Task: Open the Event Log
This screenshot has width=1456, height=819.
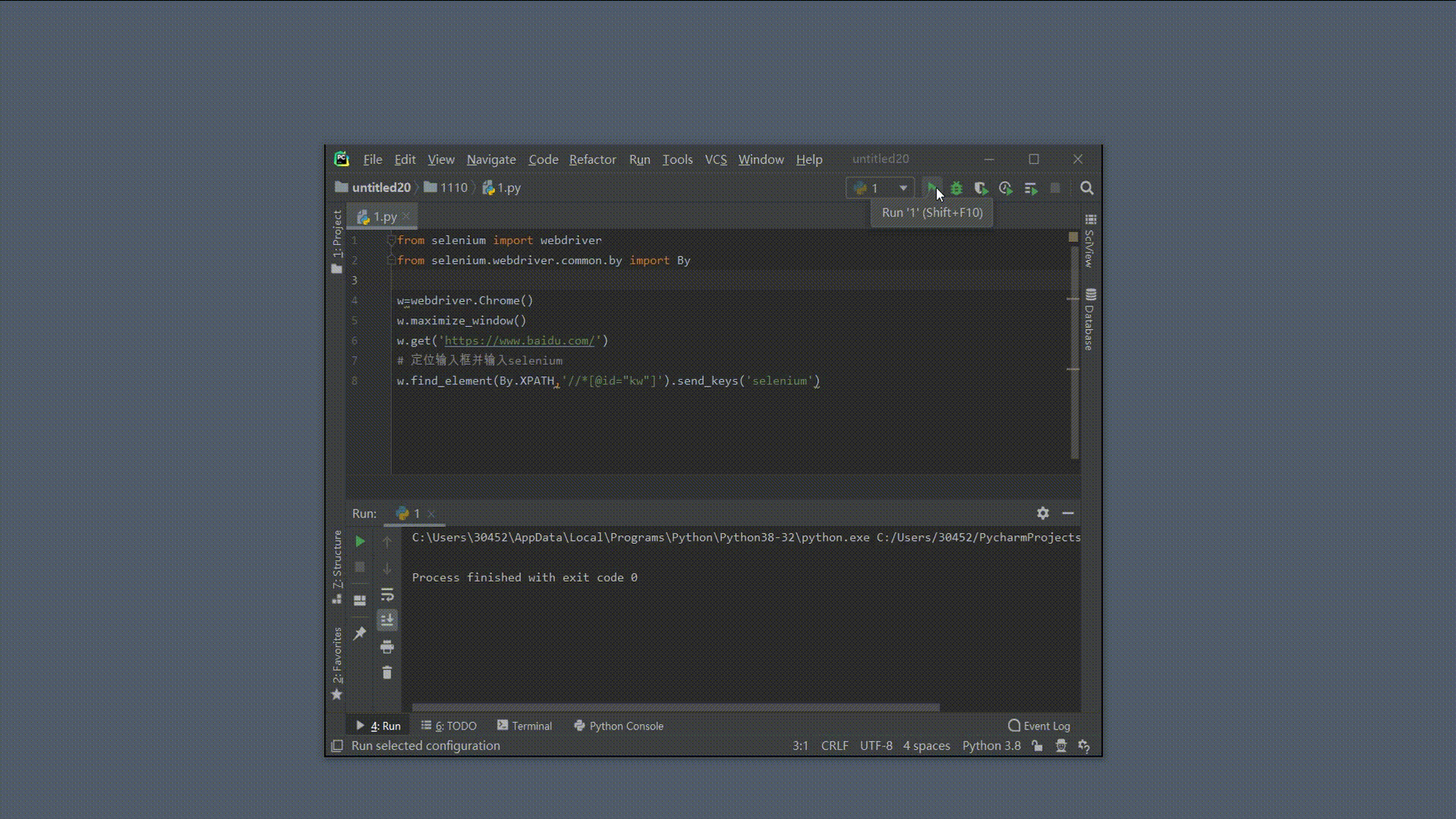Action: coord(1039,726)
